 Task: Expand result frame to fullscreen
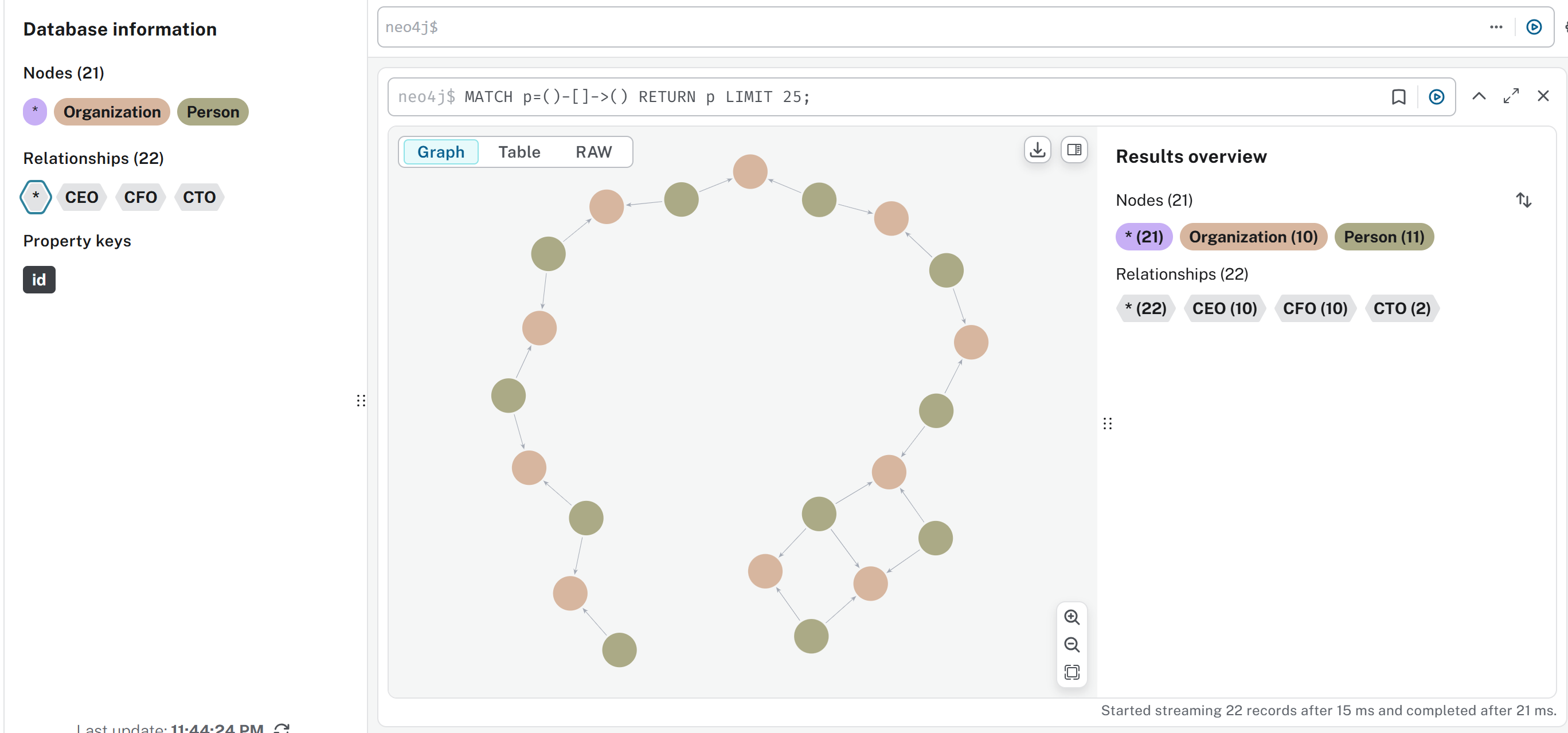click(1511, 96)
